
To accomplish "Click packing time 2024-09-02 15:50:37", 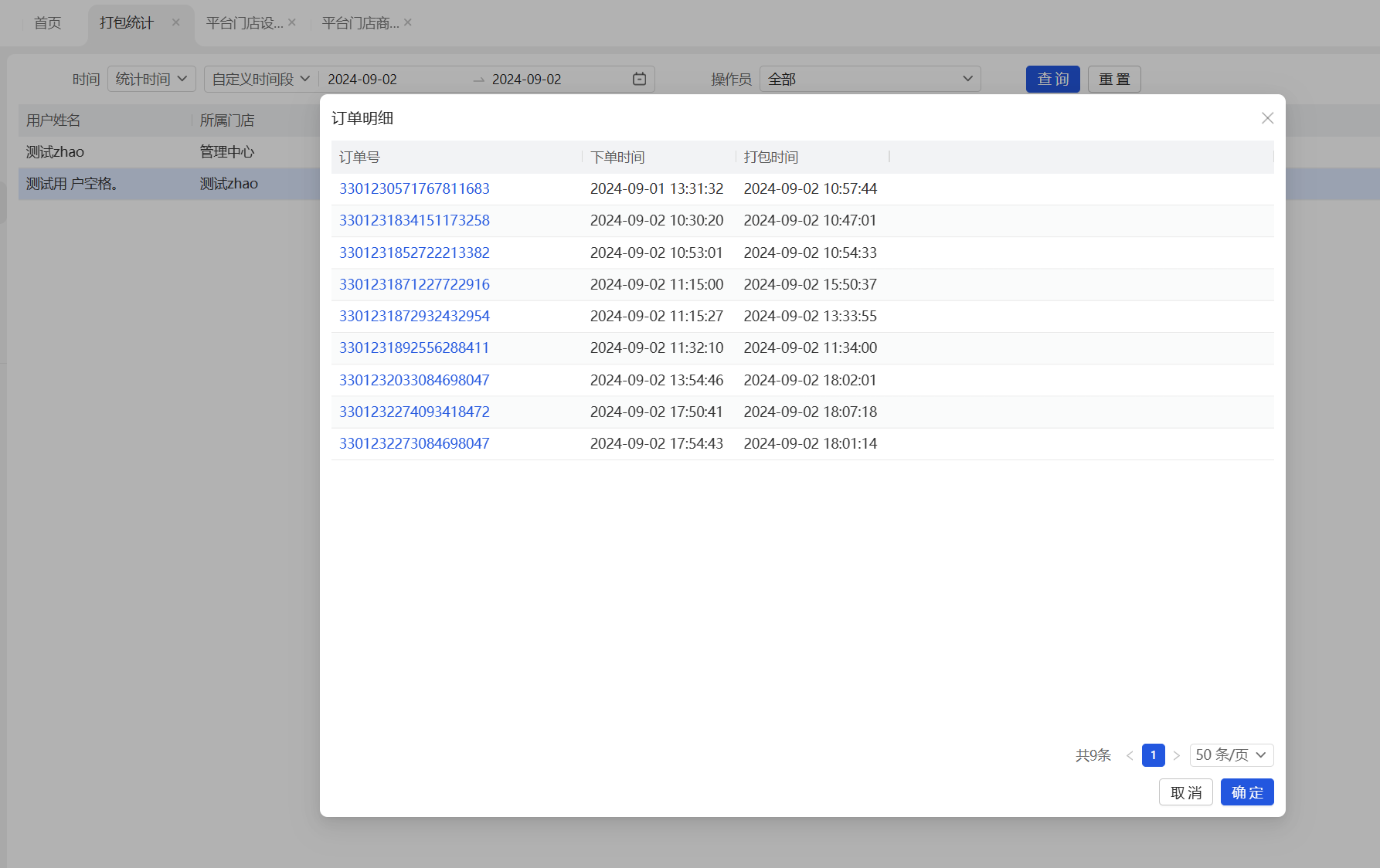I will point(811,284).
